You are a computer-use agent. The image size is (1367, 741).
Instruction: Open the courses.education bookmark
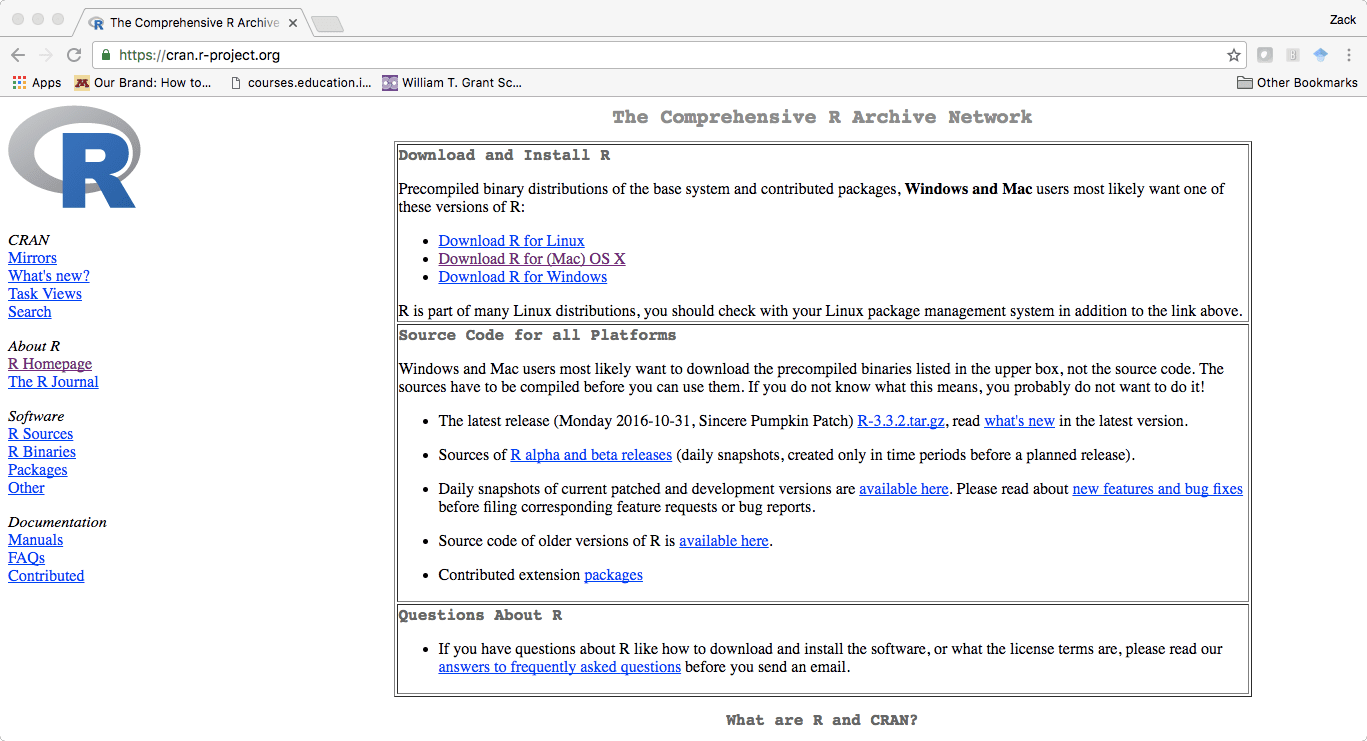click(300, 83)
